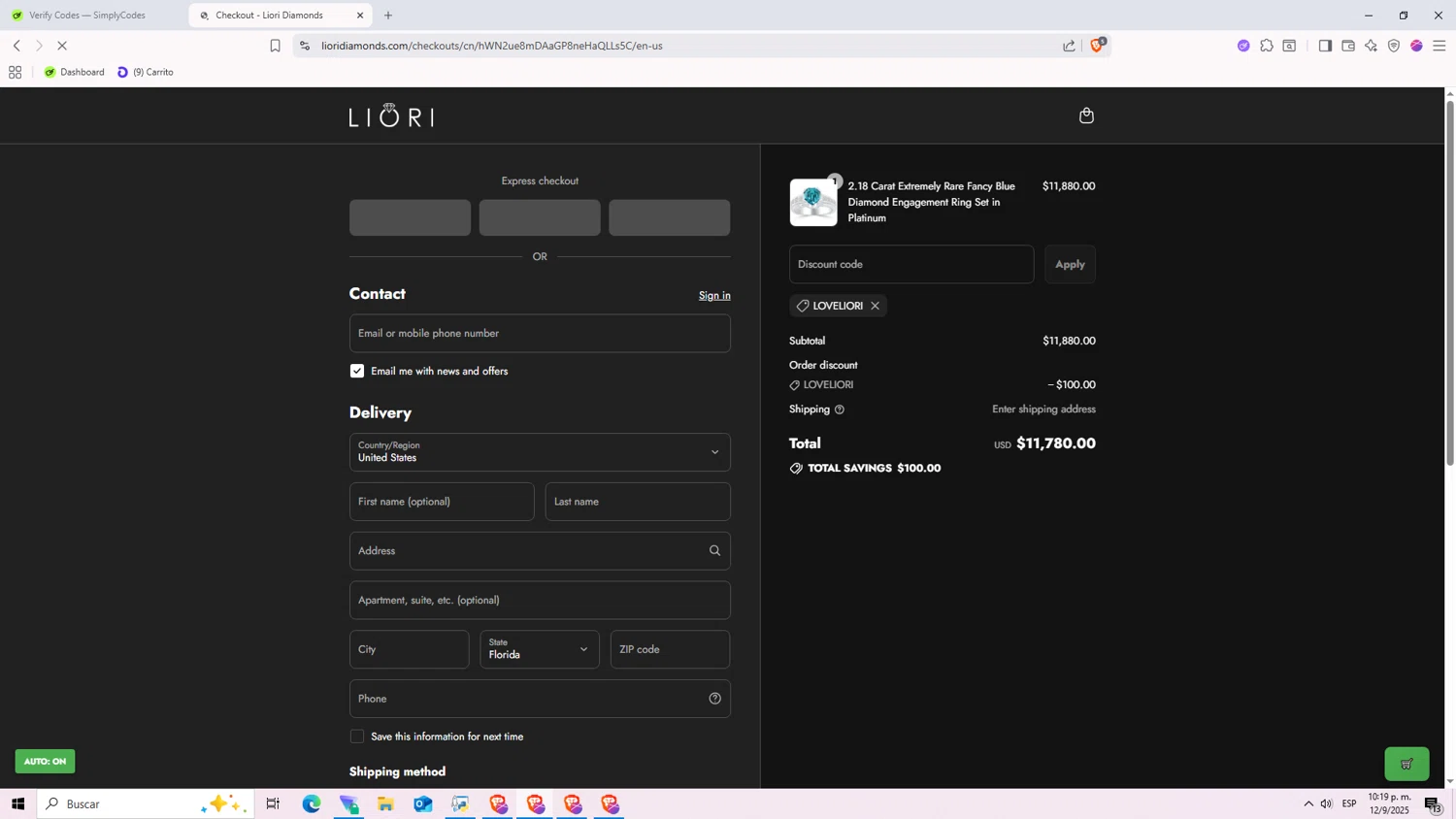Viewport: 1456px width, 819px height.
Task: Click the diamond ring product thumbnail
Action: pos(813,203)
